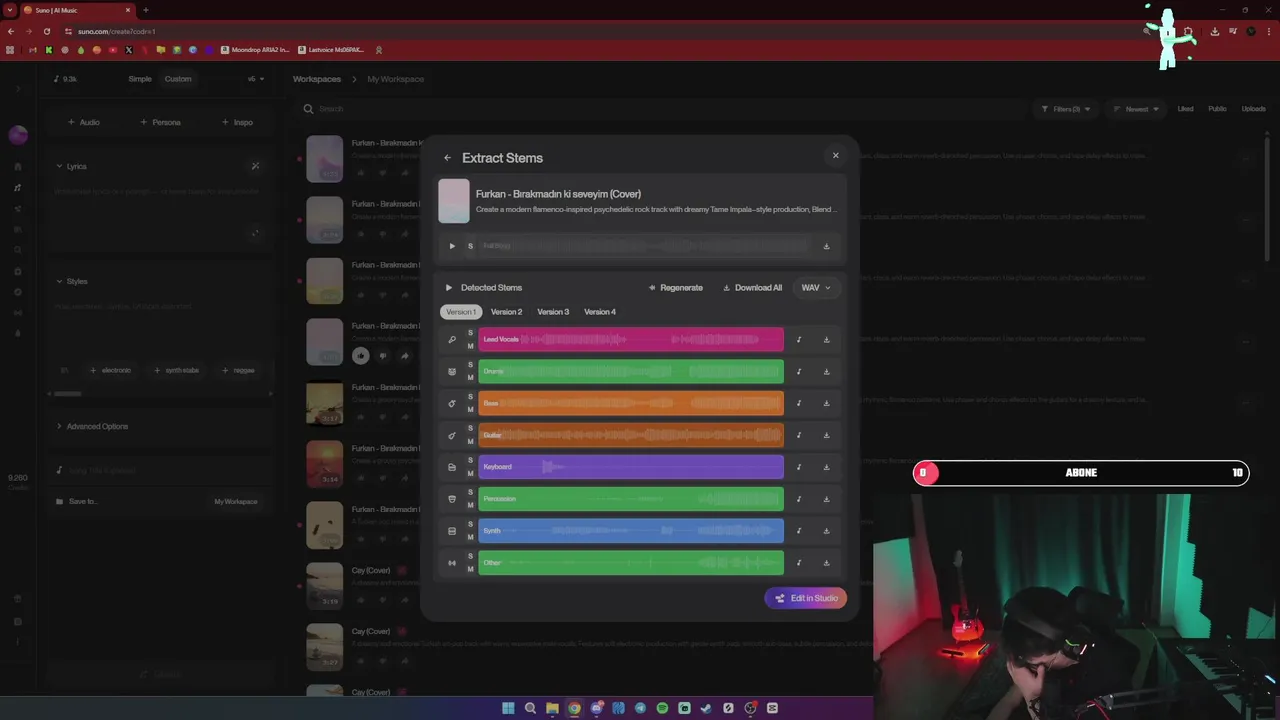The height and width of the screenshot is (720, 1280).
Task: Click the blue Synth waveform
Action: (x=631, y=531)
